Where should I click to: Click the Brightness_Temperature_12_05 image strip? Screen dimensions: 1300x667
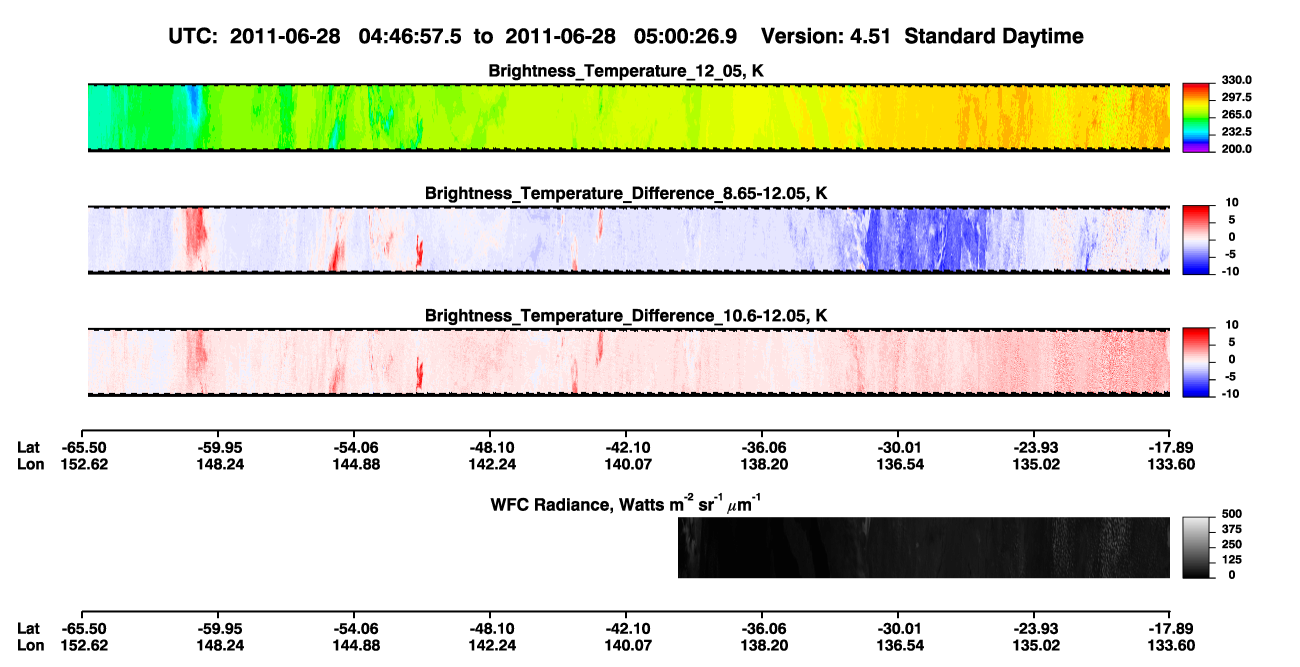tap(629, 117)
